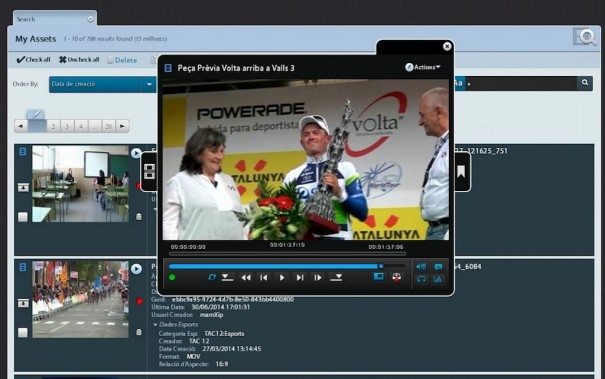
Task: Click the green status indicator in the player
Action: pos(172,277)
